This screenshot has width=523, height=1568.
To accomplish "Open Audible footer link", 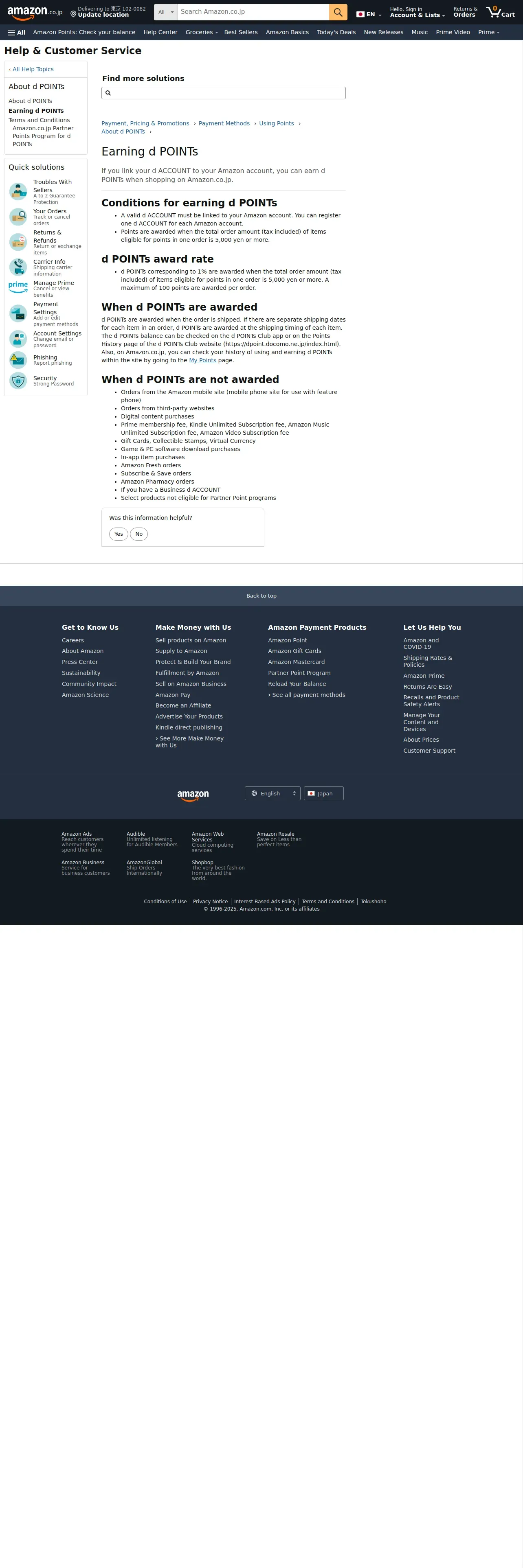I will click(x=152, y=839).
